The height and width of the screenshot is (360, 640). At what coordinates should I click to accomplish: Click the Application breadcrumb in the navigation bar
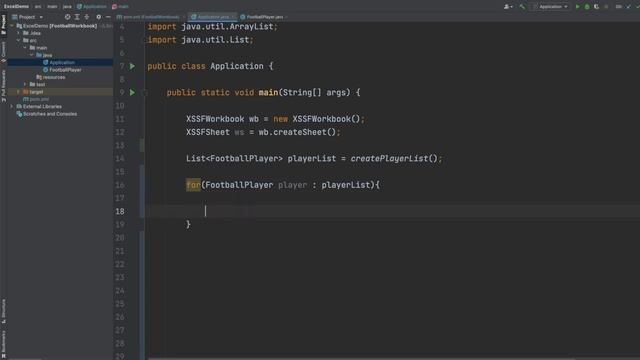(x=92, y=7)
